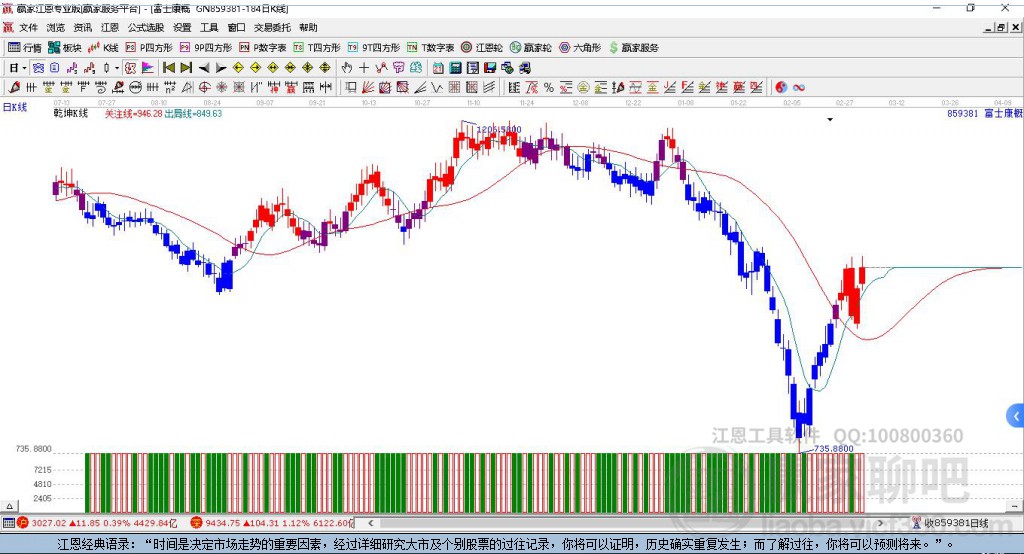The height and width of the screenshot is (554, 1024).
Task: Switch to K线 chart view
Action: (103, 48)
